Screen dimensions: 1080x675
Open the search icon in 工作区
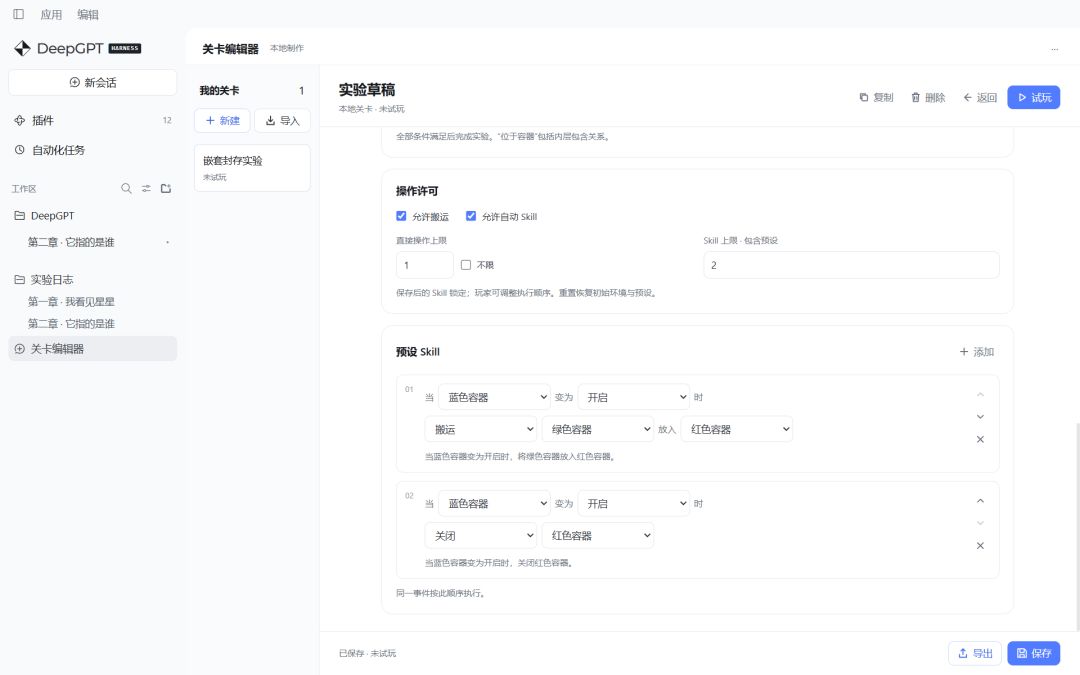[x=126, y=188]
